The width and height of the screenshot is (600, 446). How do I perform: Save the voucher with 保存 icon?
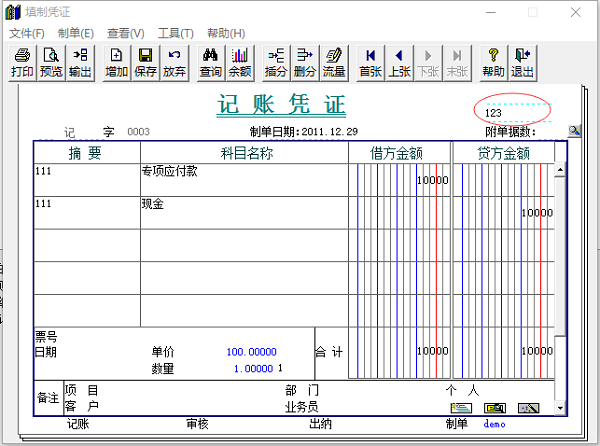tap(145, 63)
